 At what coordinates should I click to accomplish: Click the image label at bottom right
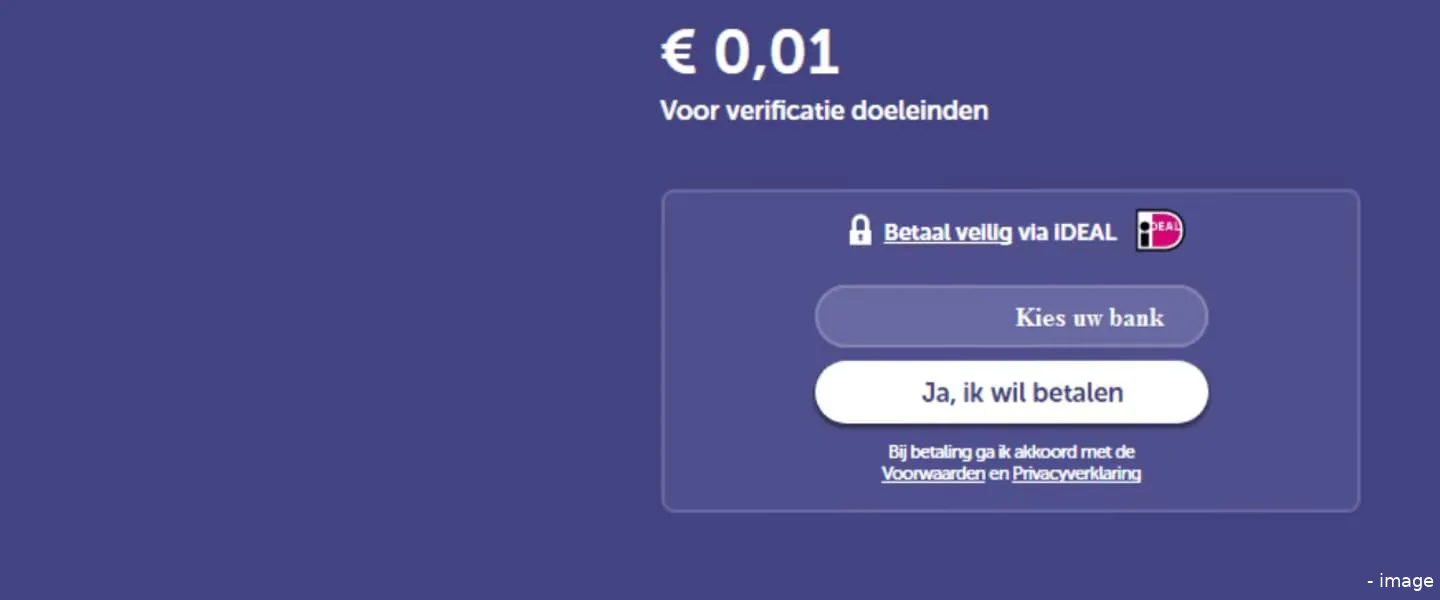point(1402,580)
